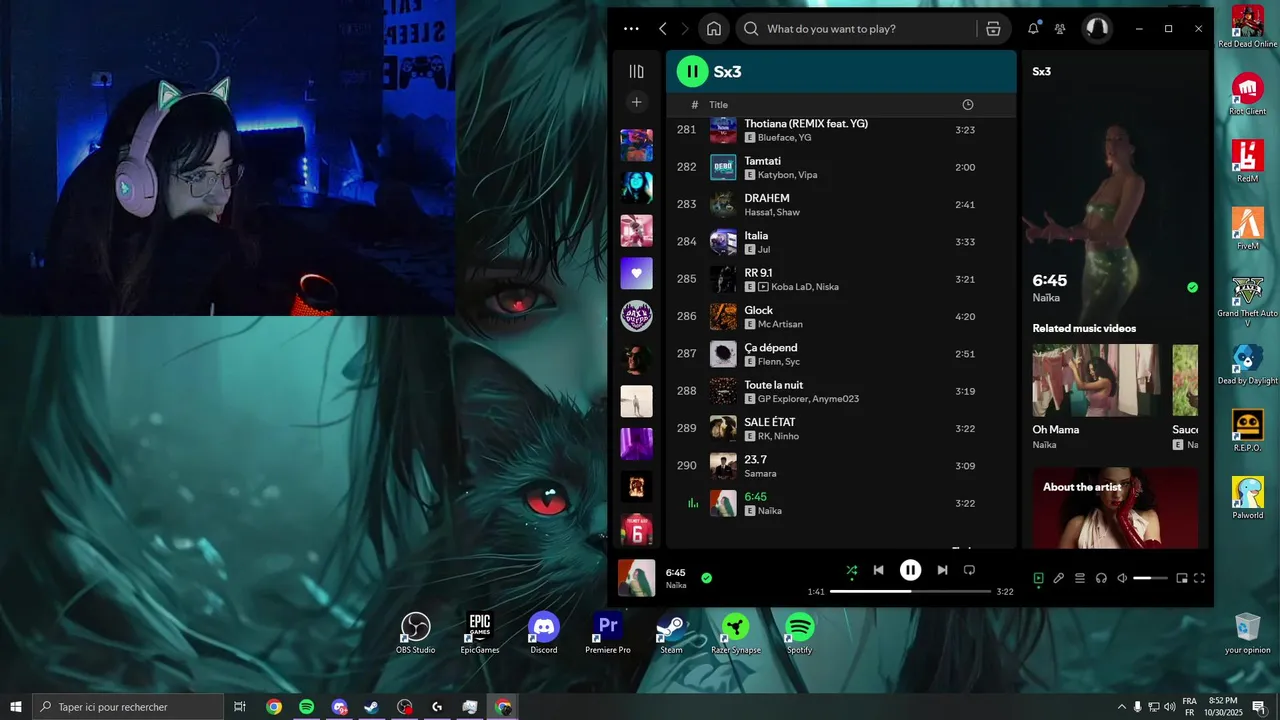1280x720 pixels.
Task: Open the Palworld desktop icon
Action: coord(1247,498)
